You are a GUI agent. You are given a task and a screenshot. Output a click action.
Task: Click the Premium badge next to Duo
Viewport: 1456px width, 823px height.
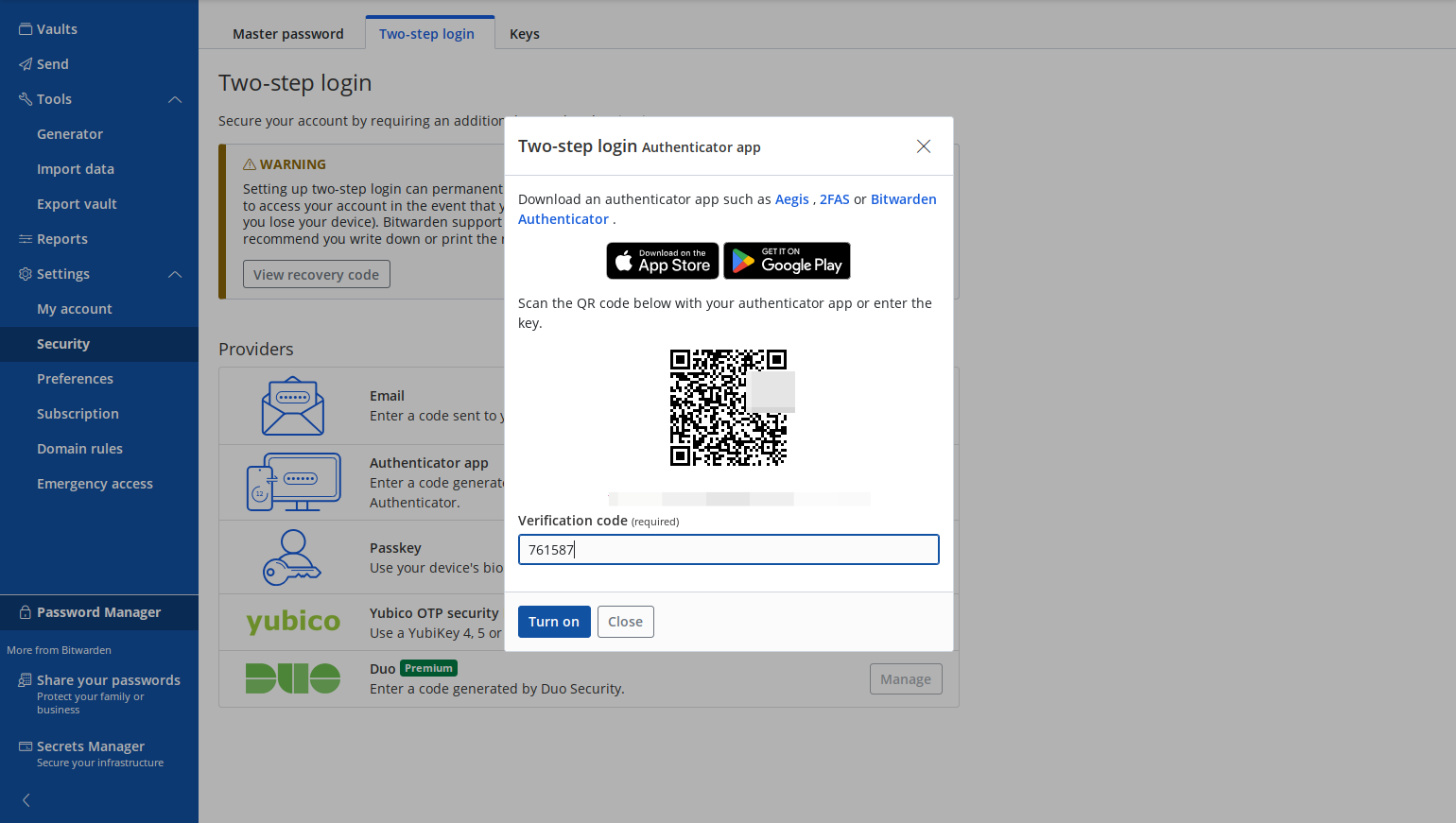point(429,668)
